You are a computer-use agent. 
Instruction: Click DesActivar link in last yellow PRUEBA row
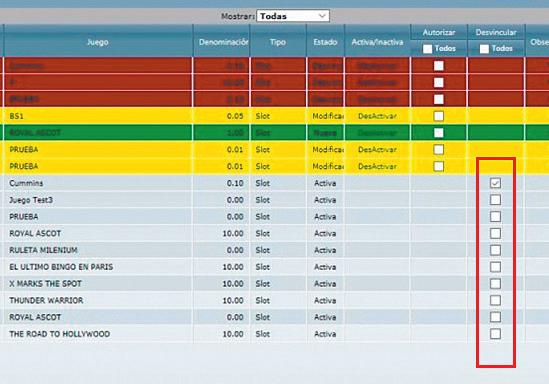(377, 167)
